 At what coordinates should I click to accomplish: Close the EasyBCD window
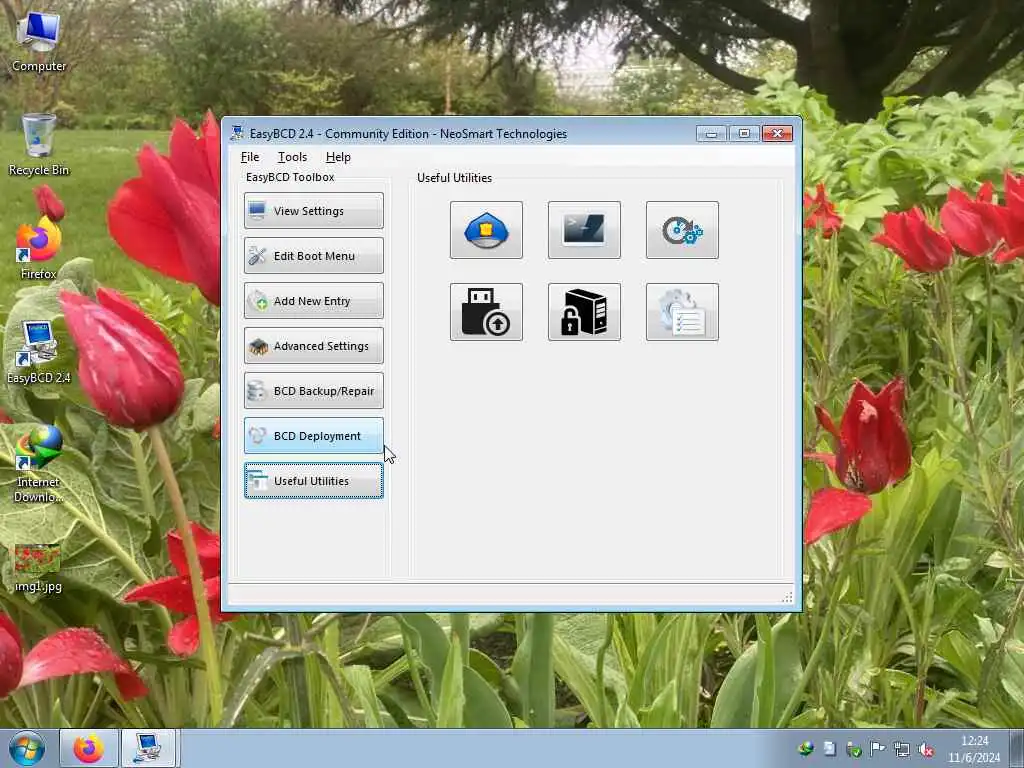(x=777, y=133)
